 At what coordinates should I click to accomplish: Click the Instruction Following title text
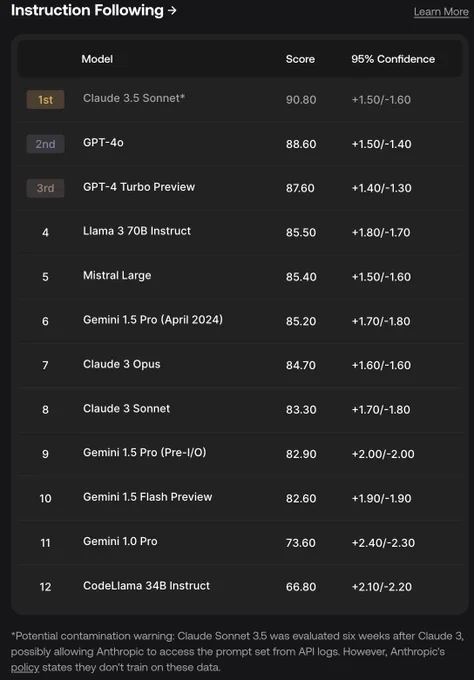tap(87, 10)
